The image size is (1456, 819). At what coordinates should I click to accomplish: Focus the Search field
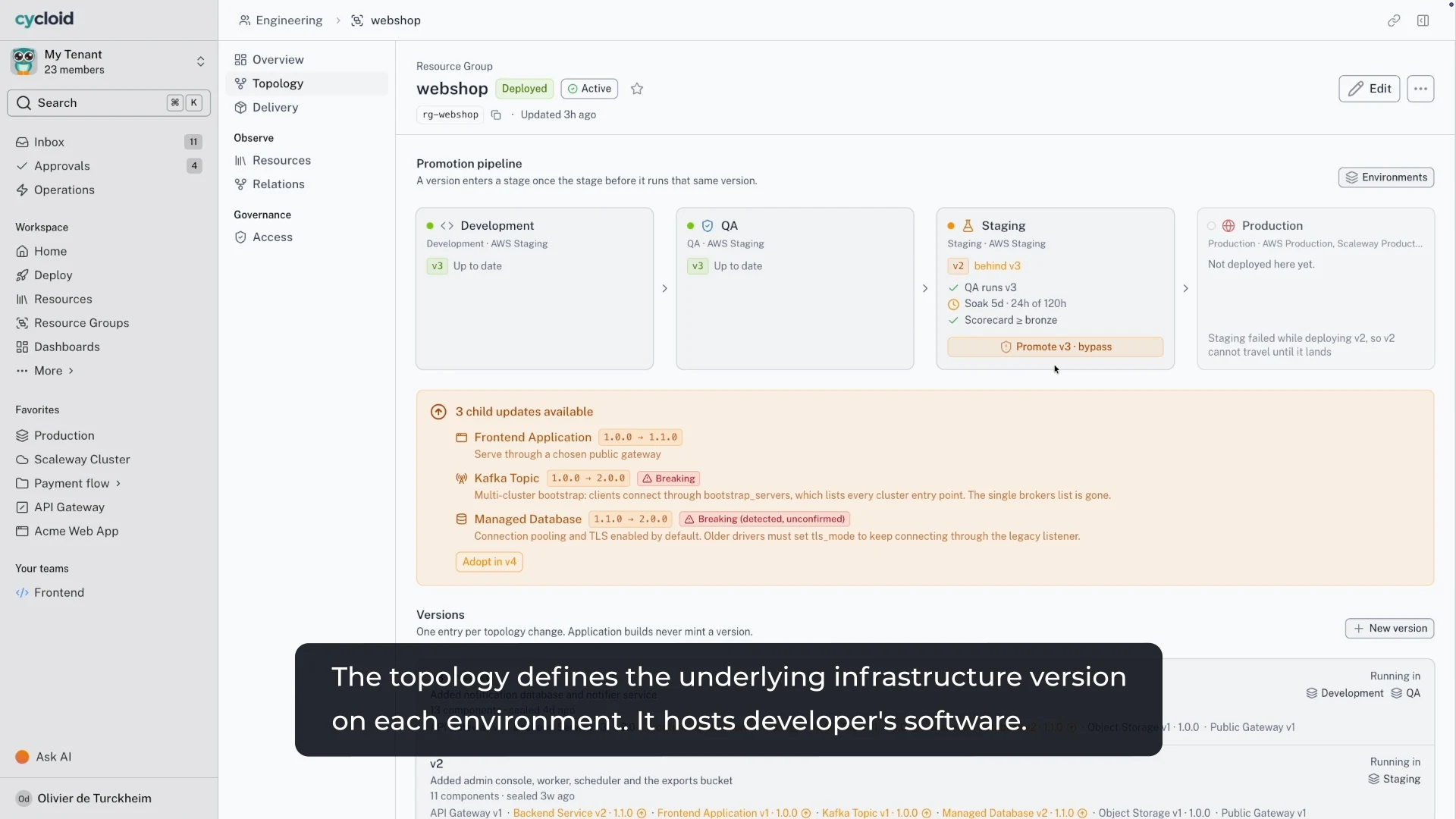[109, 103]
